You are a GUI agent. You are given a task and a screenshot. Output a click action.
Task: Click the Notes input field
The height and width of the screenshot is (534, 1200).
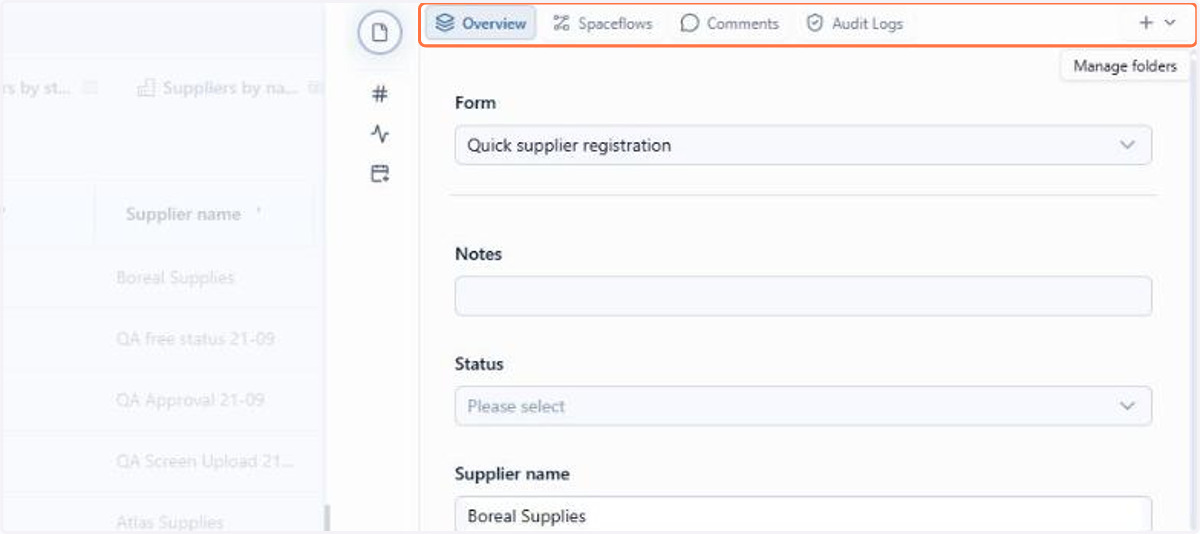[x=803, y=296]
